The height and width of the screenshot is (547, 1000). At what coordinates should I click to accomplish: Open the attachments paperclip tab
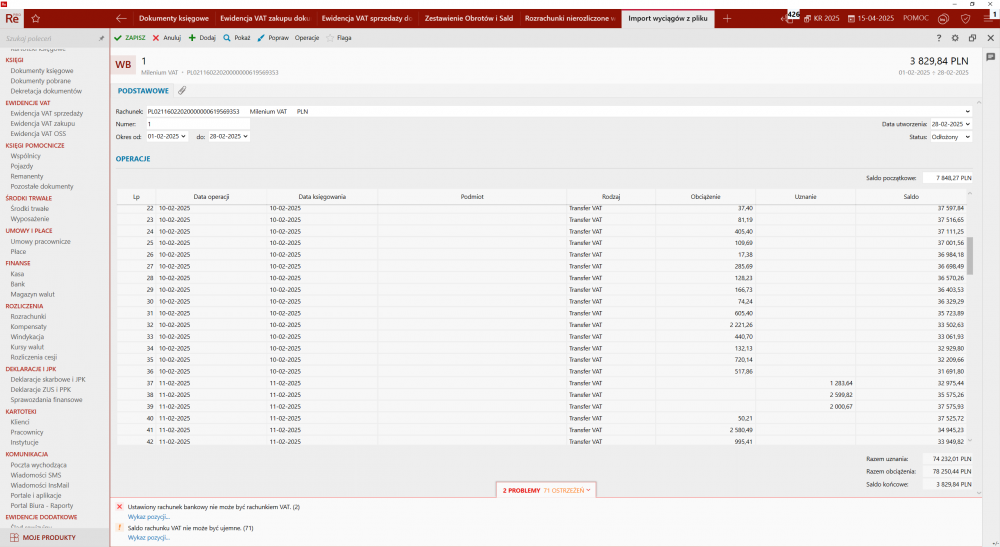click(182, 91)
